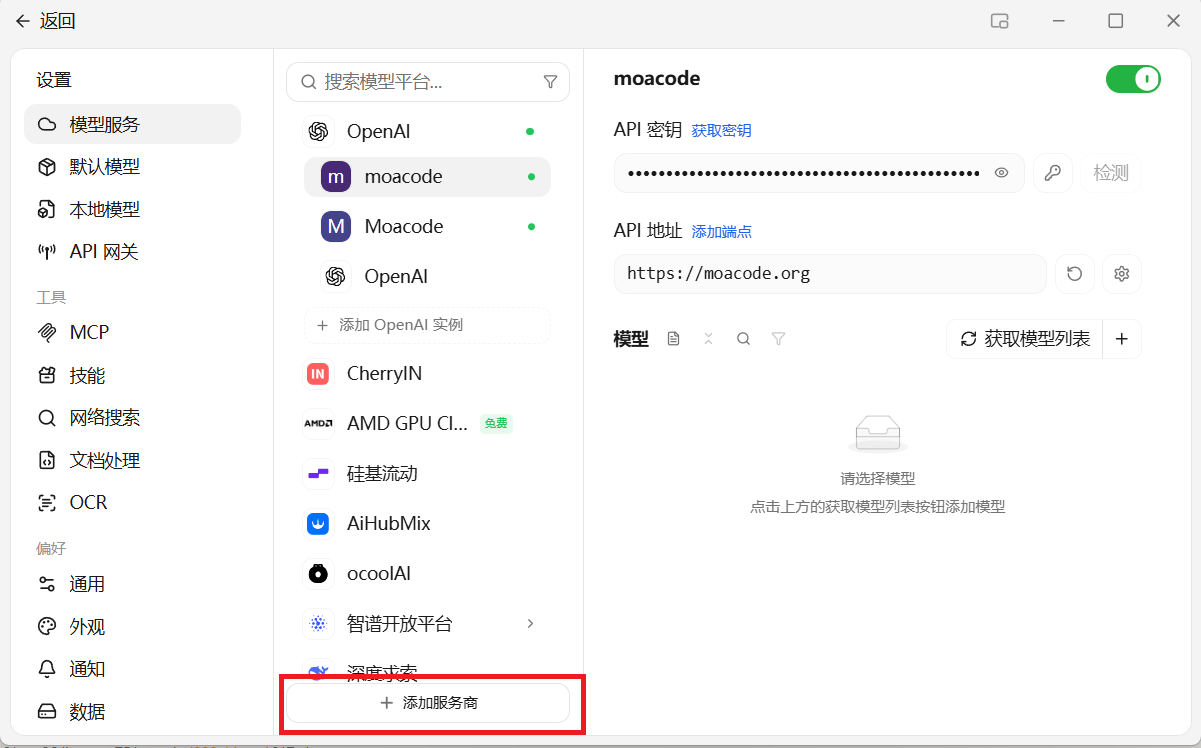
Task: Select 模型服务 in the settings sidebar
Action: [x=132, y=124]
